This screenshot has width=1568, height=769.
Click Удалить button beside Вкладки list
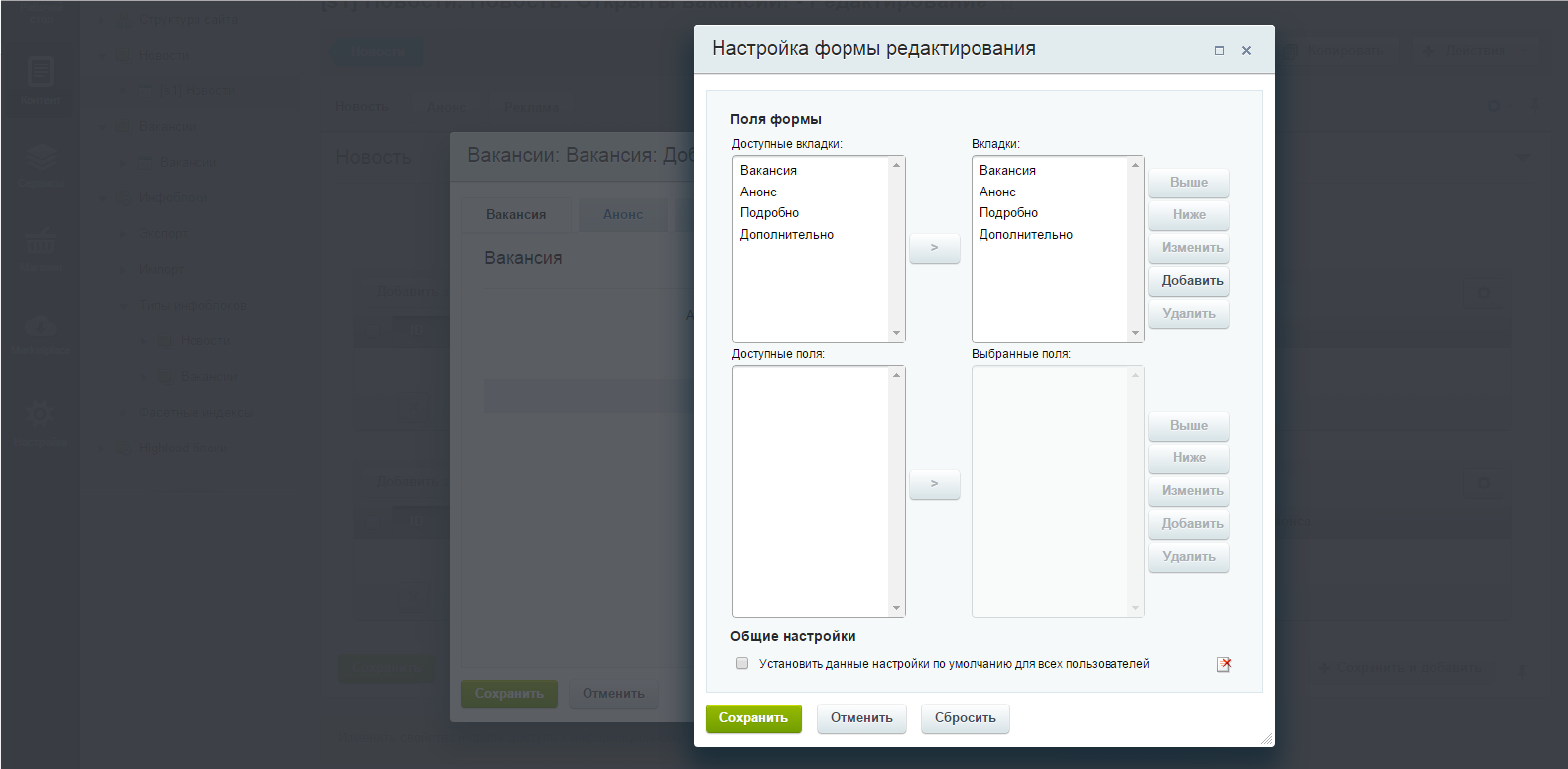point(1189,314)
